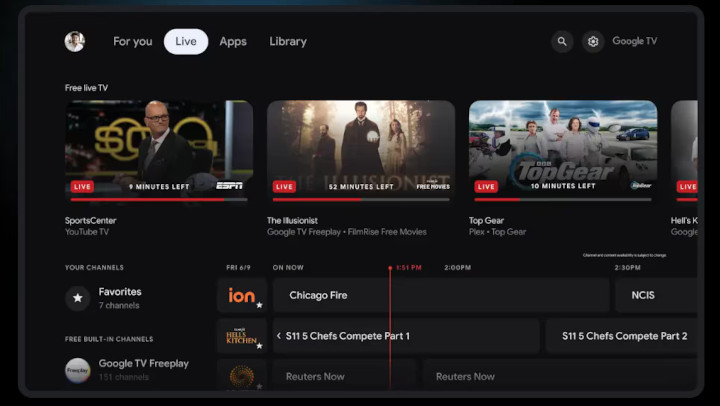Select the NCIS program block
Screen dimensions: 720x406
(656, 295)
